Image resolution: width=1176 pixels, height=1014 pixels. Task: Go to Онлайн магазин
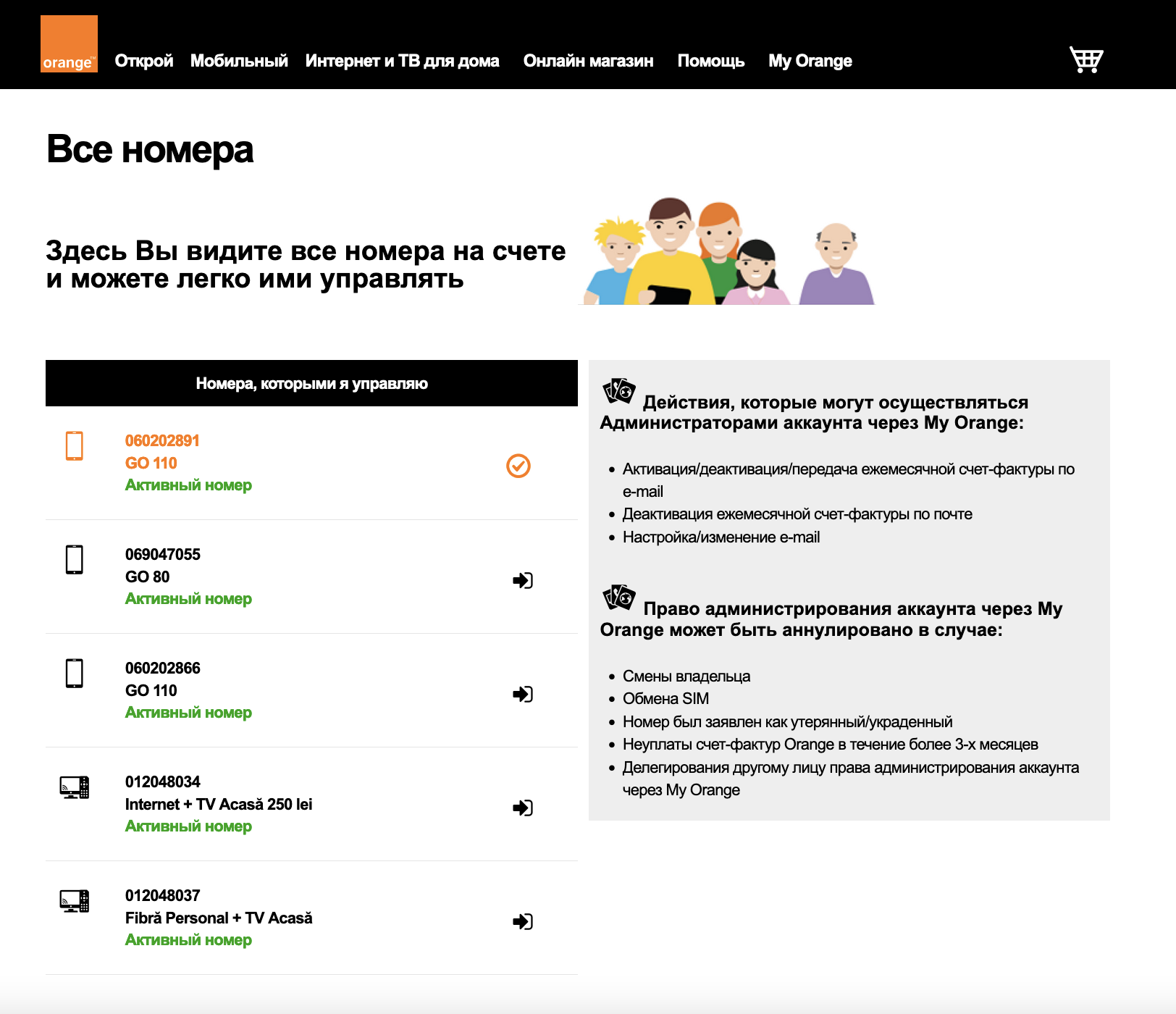[588, 61]
